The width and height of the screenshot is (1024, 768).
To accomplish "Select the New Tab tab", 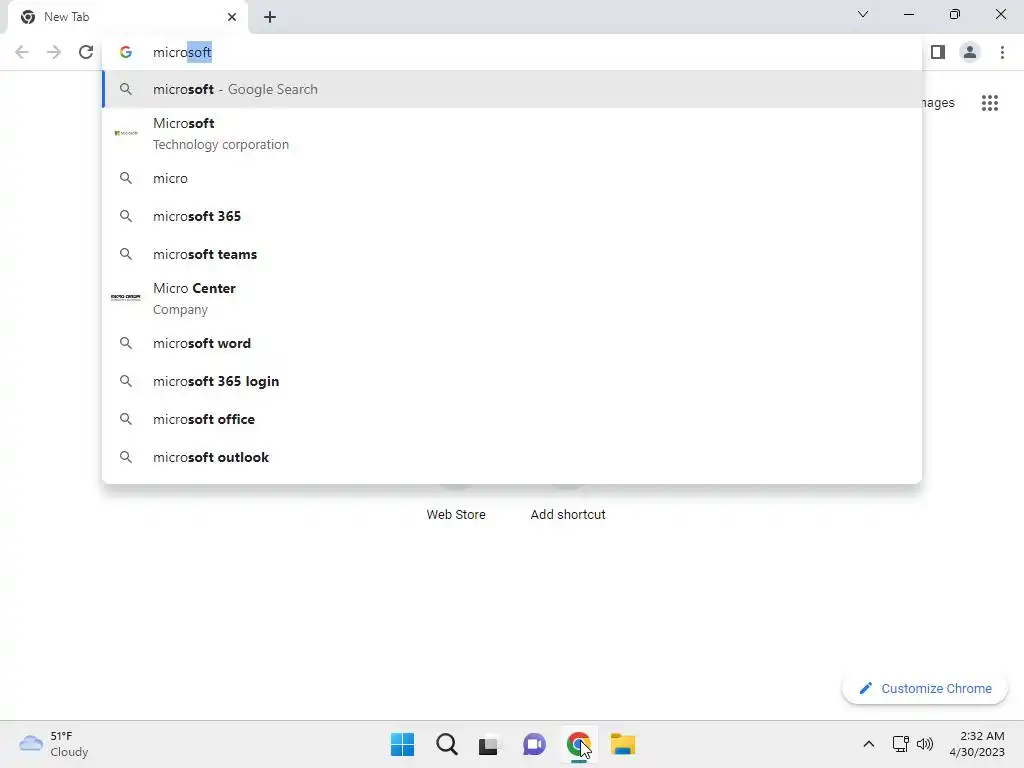I will (127, 17).
